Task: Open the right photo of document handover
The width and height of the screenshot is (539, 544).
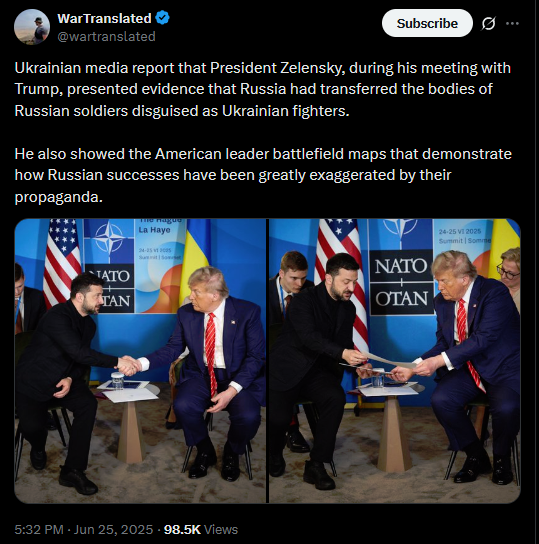Action: coord(395,361)
